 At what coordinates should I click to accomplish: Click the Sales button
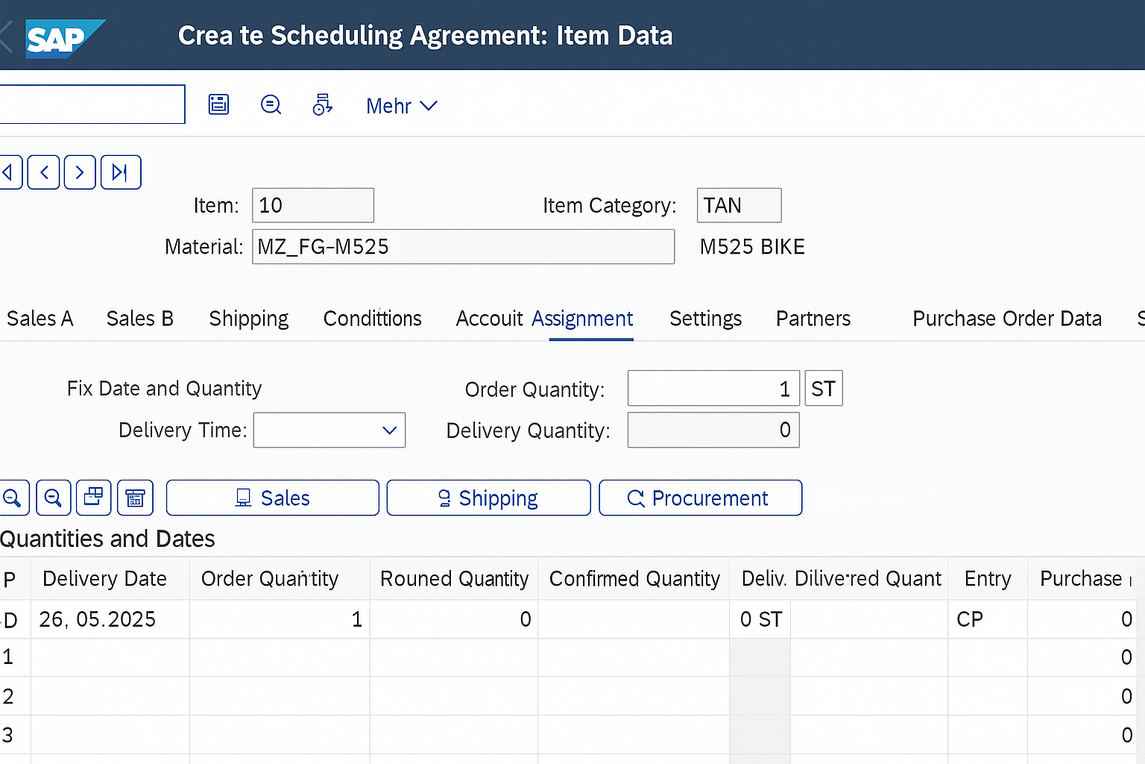[x=272, y=498]
